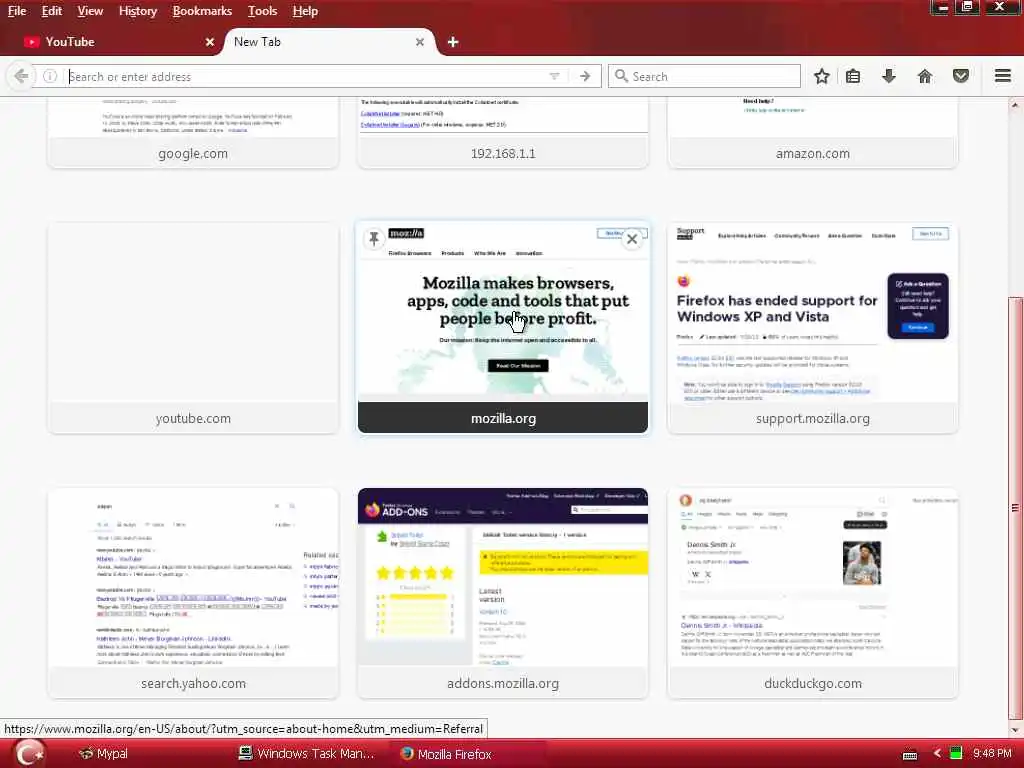This screenshot has height=768, width=1024.
Task: Open the 192.168.1.1 tile
Action: (503, 131)
